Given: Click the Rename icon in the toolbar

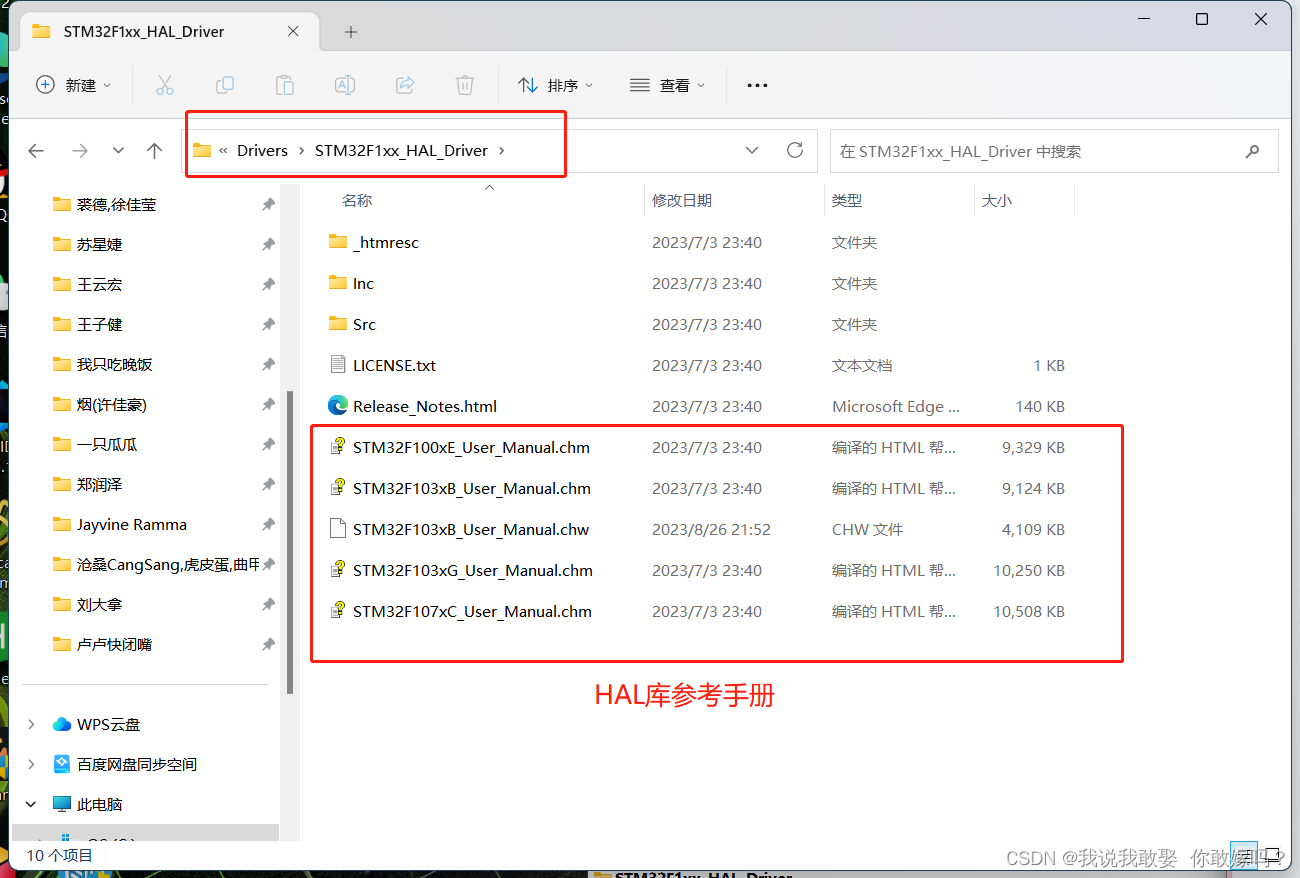Looking at the screenshot, I should tap(344, 85).
